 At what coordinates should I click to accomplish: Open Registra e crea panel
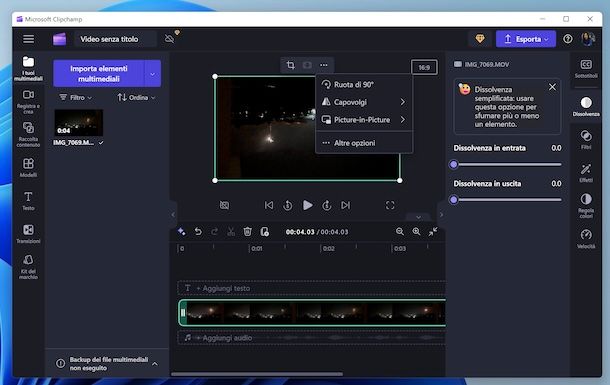point(28,102)
